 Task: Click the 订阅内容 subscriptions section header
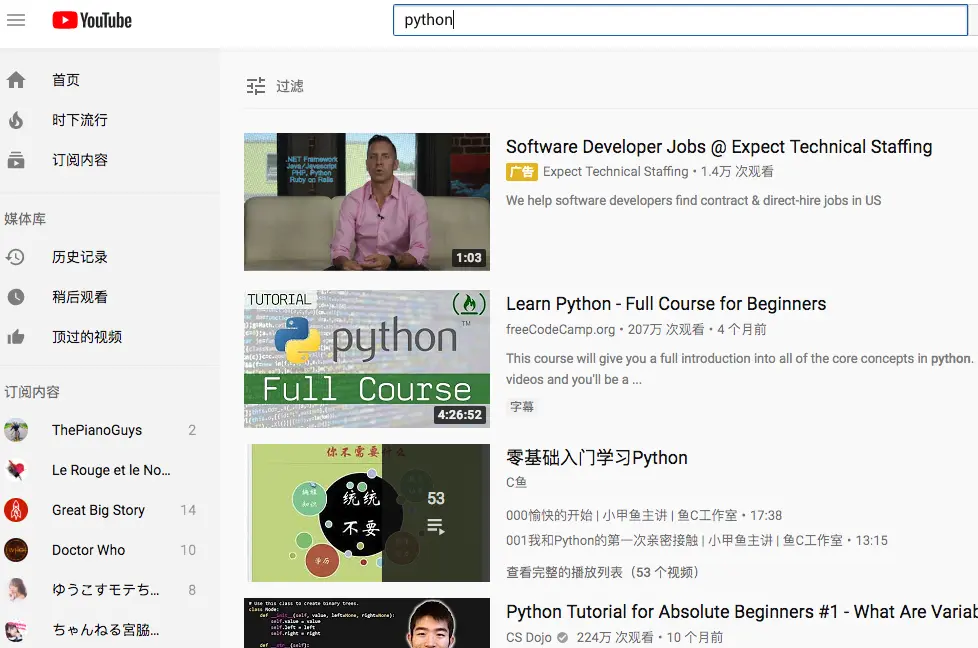(32, 392)
